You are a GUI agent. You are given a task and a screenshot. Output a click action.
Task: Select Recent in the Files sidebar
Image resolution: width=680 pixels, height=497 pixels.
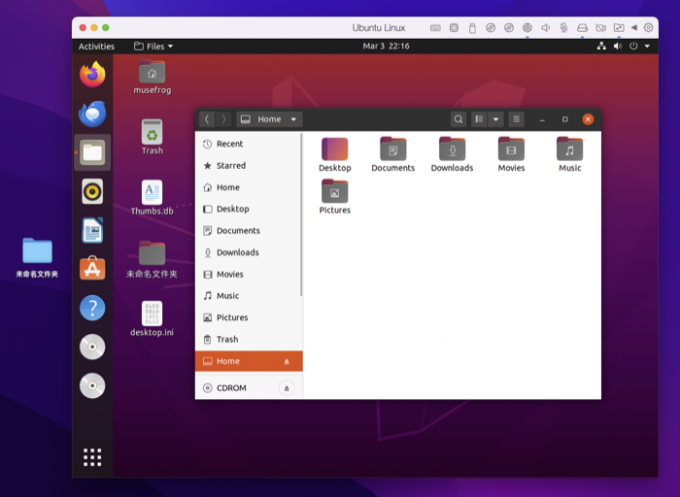[248, 144]
